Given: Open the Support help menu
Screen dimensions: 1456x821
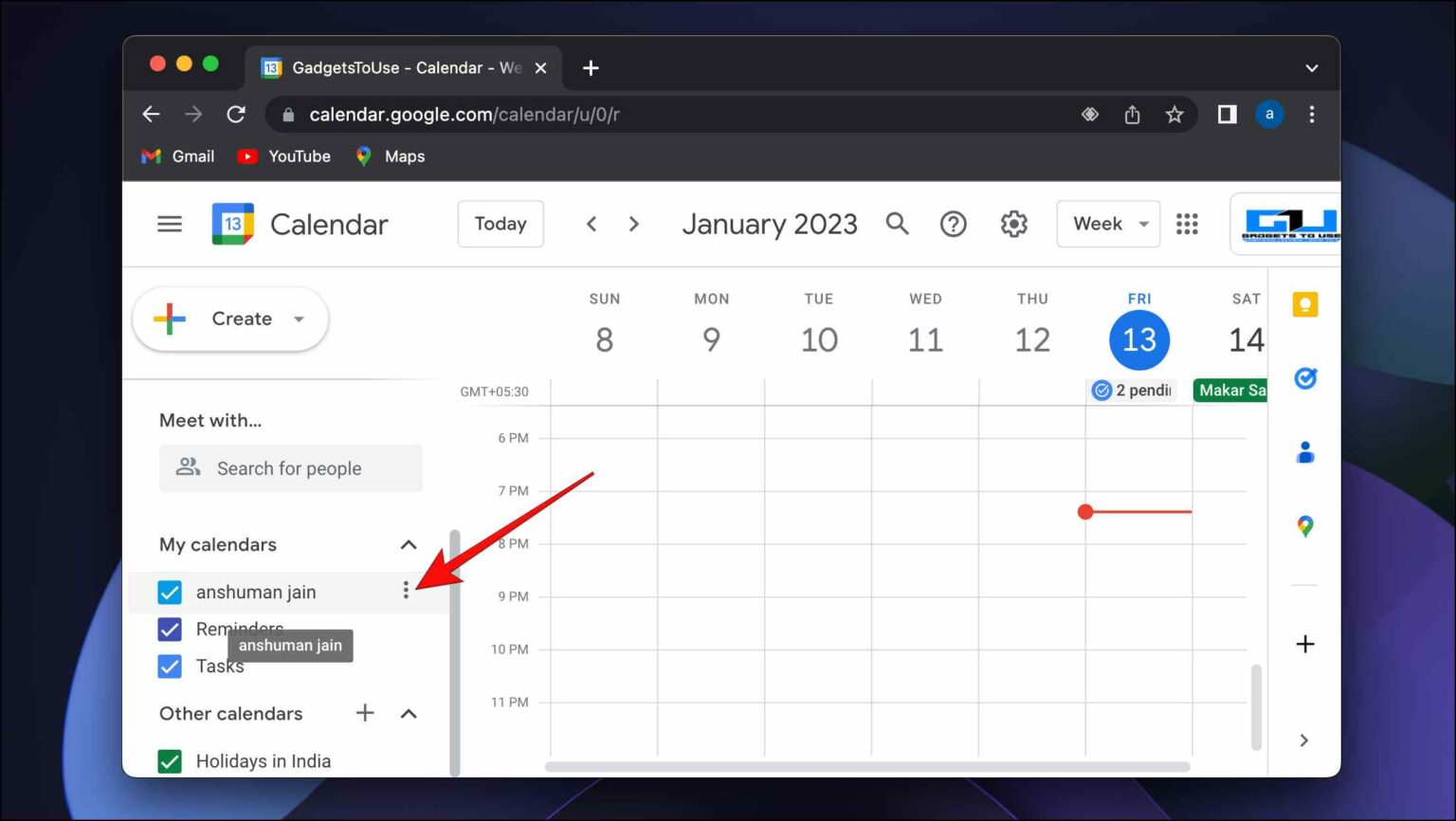Looking at the screenshot, I should tap(954, 224).
